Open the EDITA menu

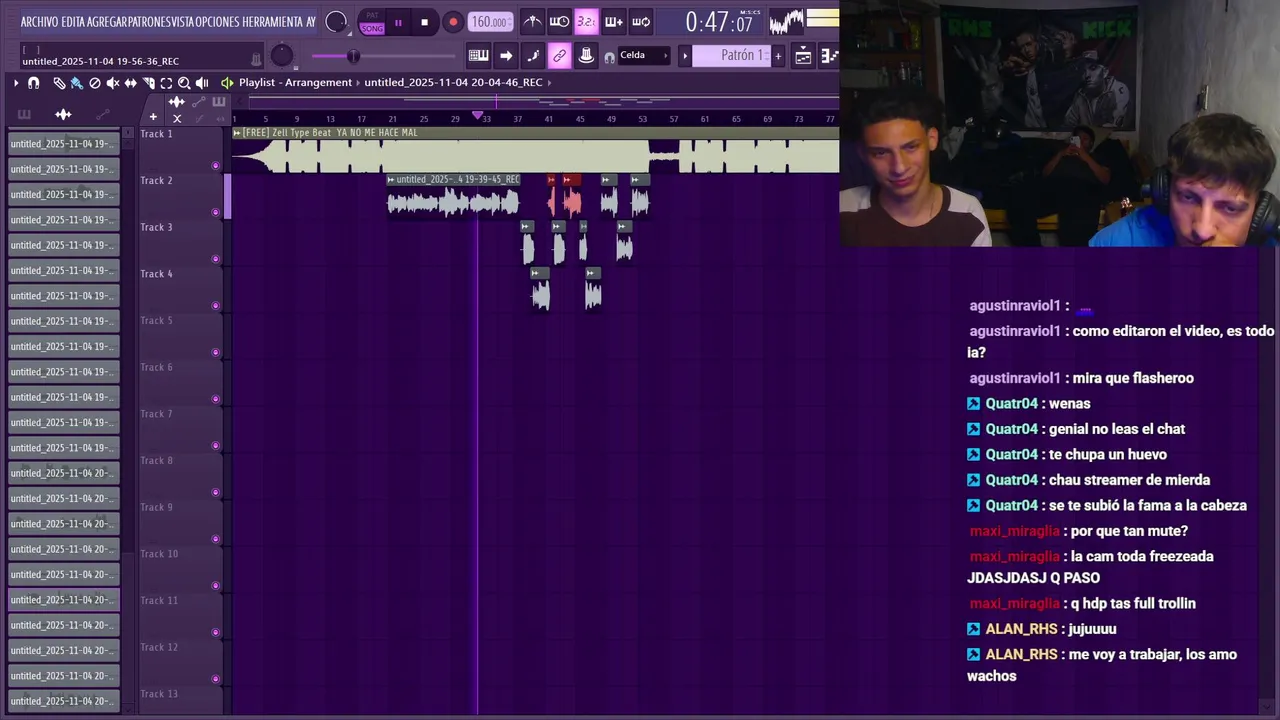72,21
